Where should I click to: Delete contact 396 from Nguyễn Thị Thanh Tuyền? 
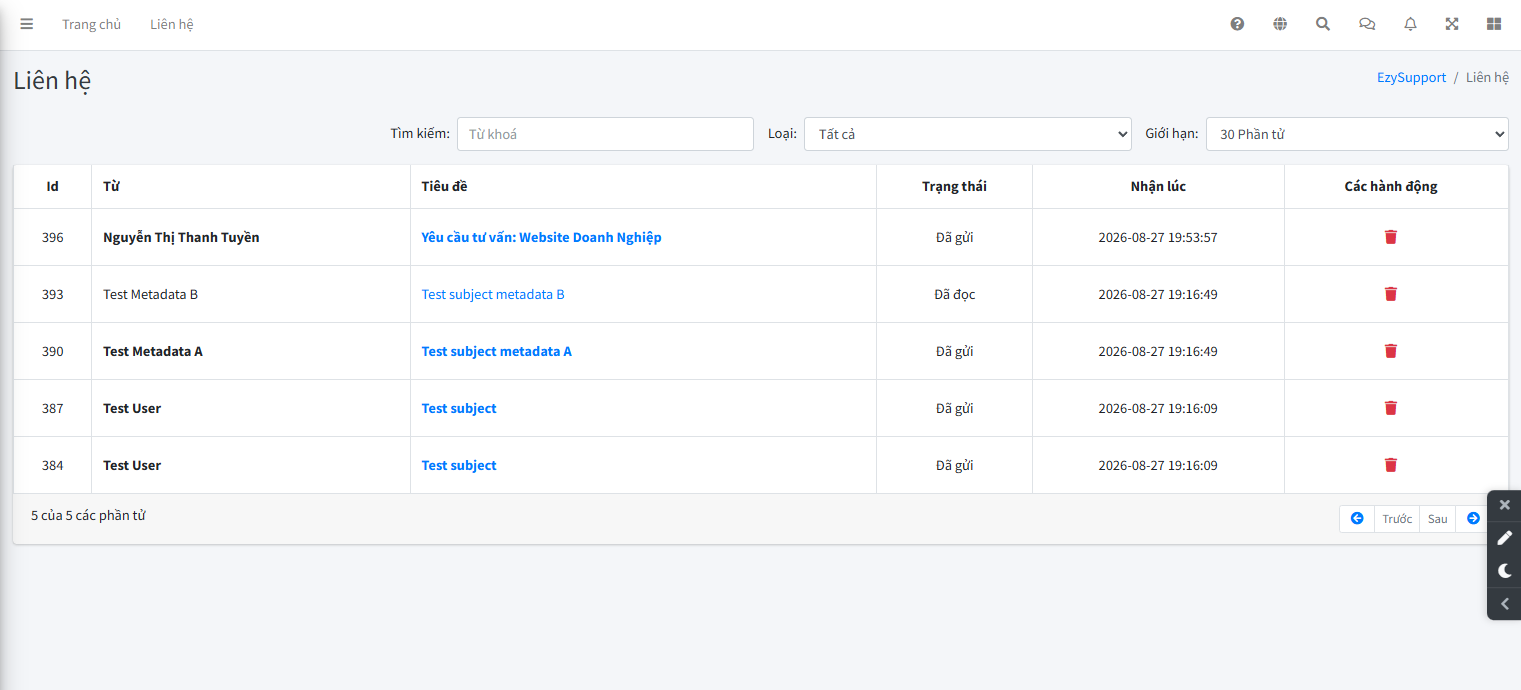coord(1390,237)
